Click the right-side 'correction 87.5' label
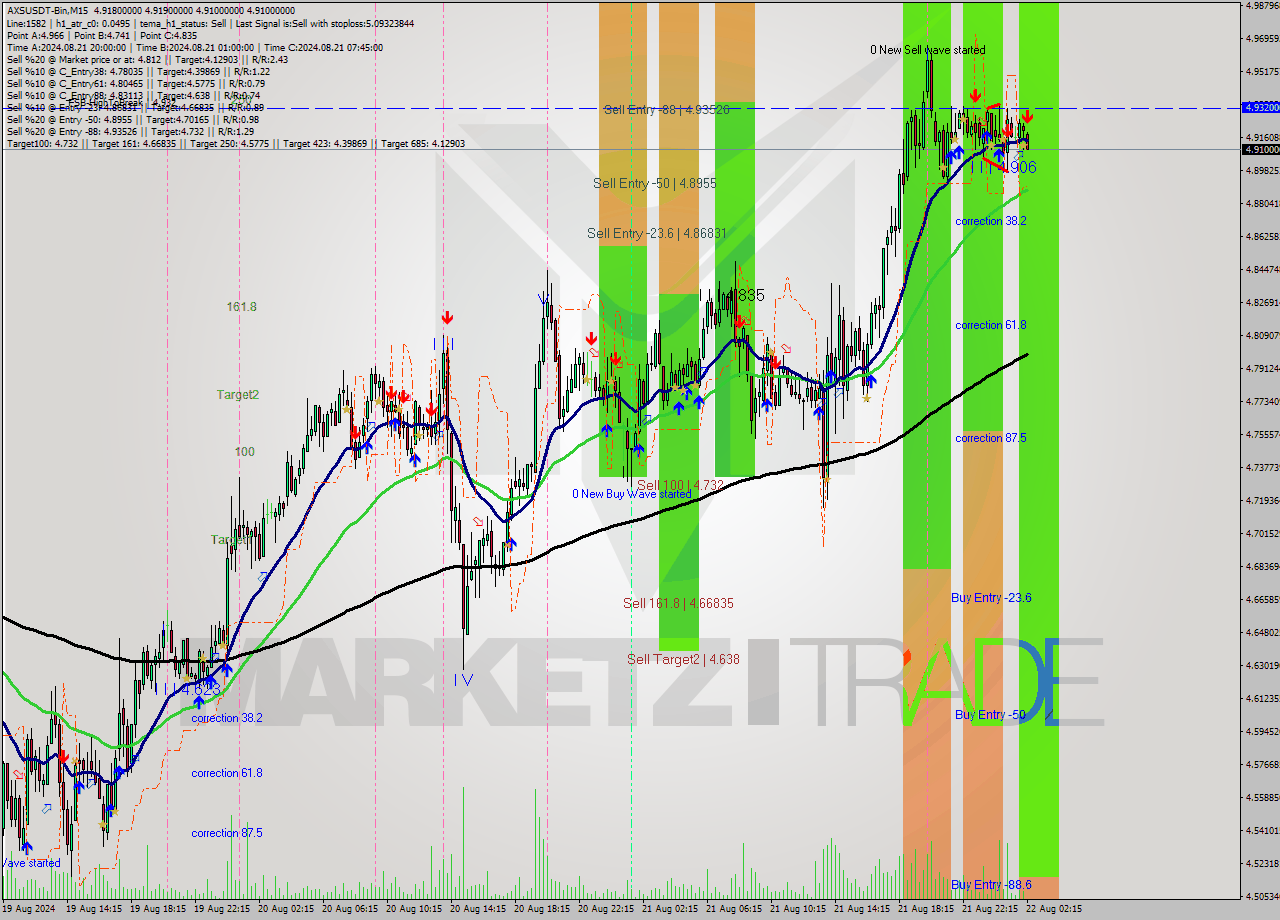Viewport: 1280px width, 920px height. coord(990,438)
